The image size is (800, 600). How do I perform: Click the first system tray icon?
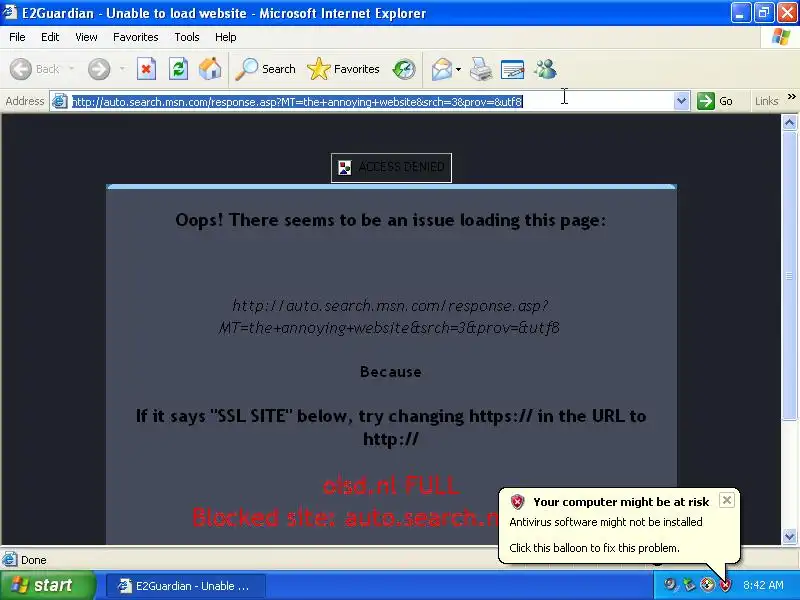click(x=670, y=585)
